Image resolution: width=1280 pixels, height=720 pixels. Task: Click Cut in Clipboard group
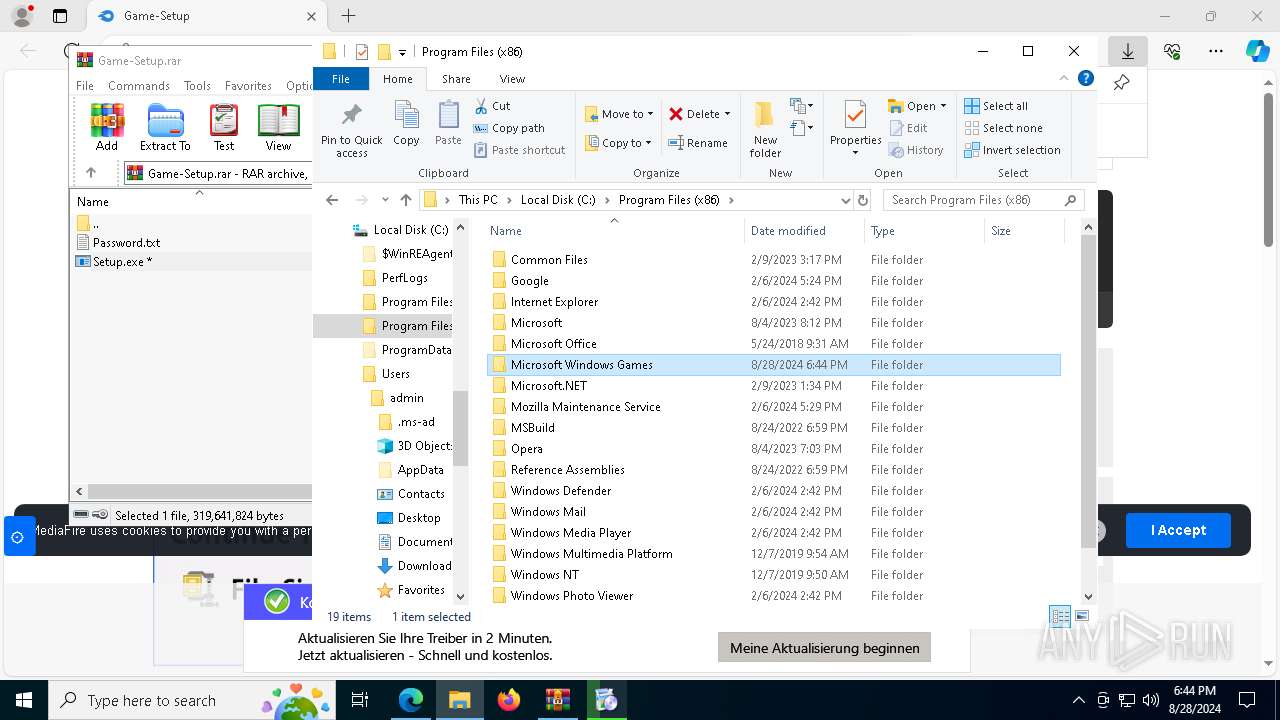click(492, 106)
